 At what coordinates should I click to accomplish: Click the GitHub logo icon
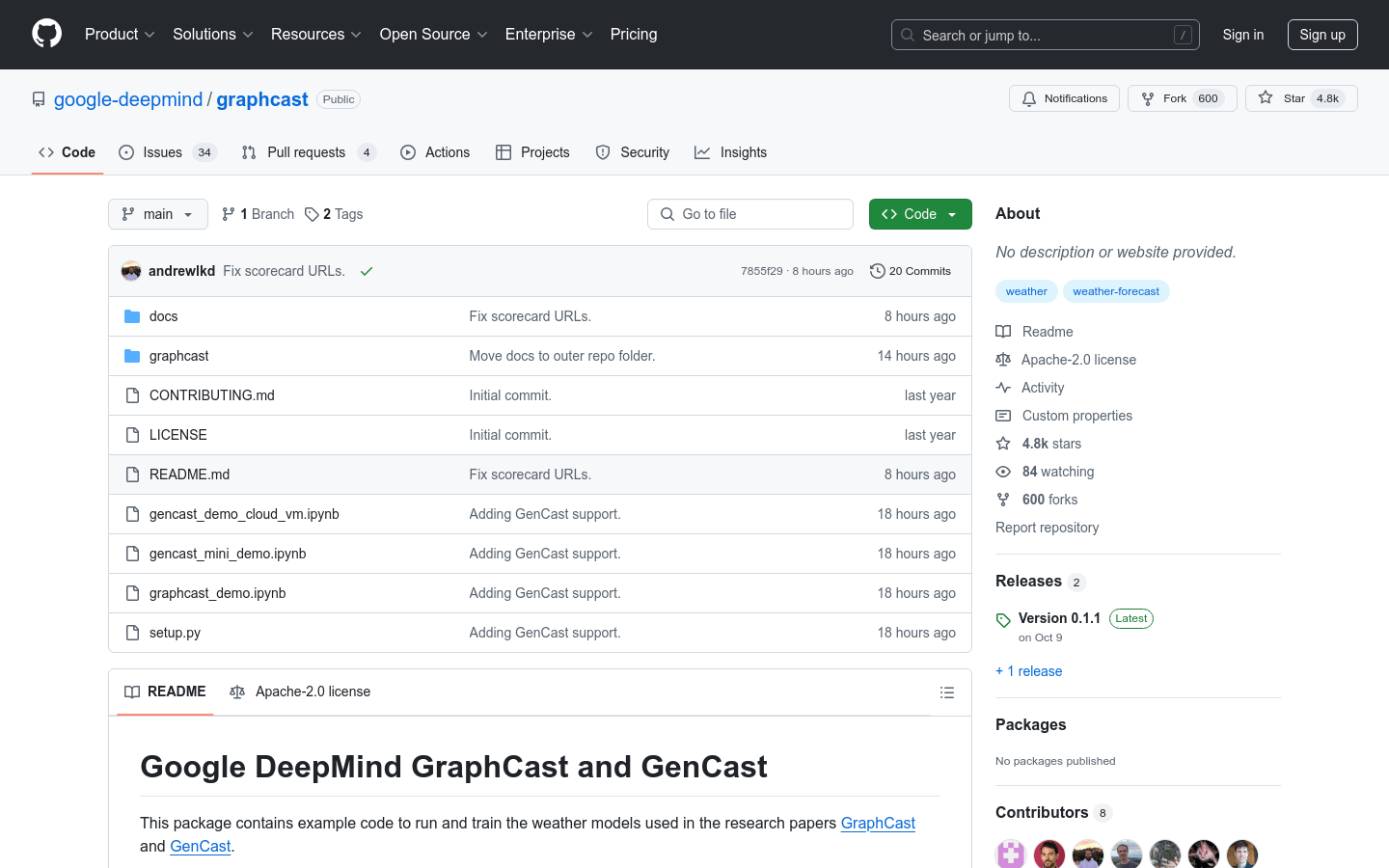[46, 34]
